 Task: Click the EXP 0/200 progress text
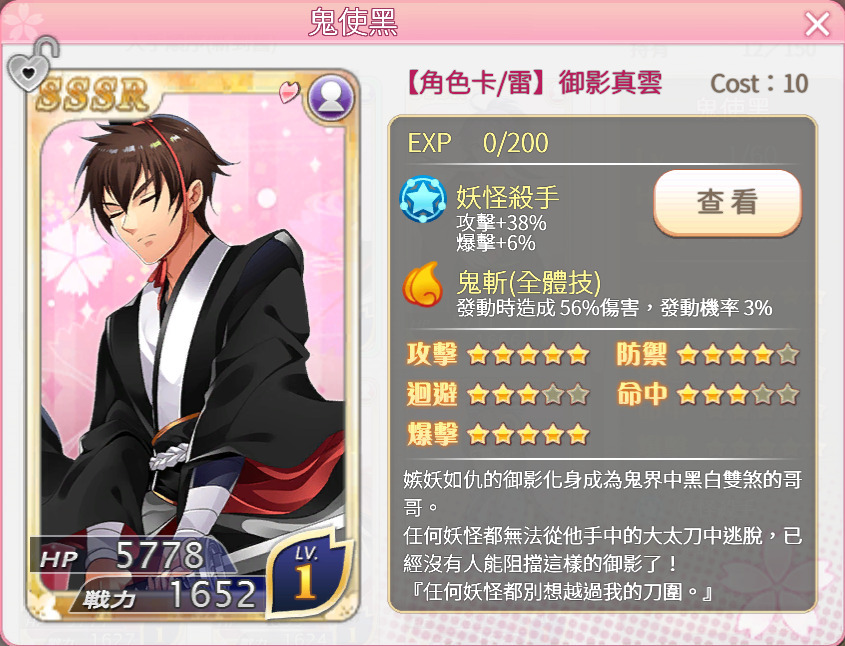click(x=477, y=143)
